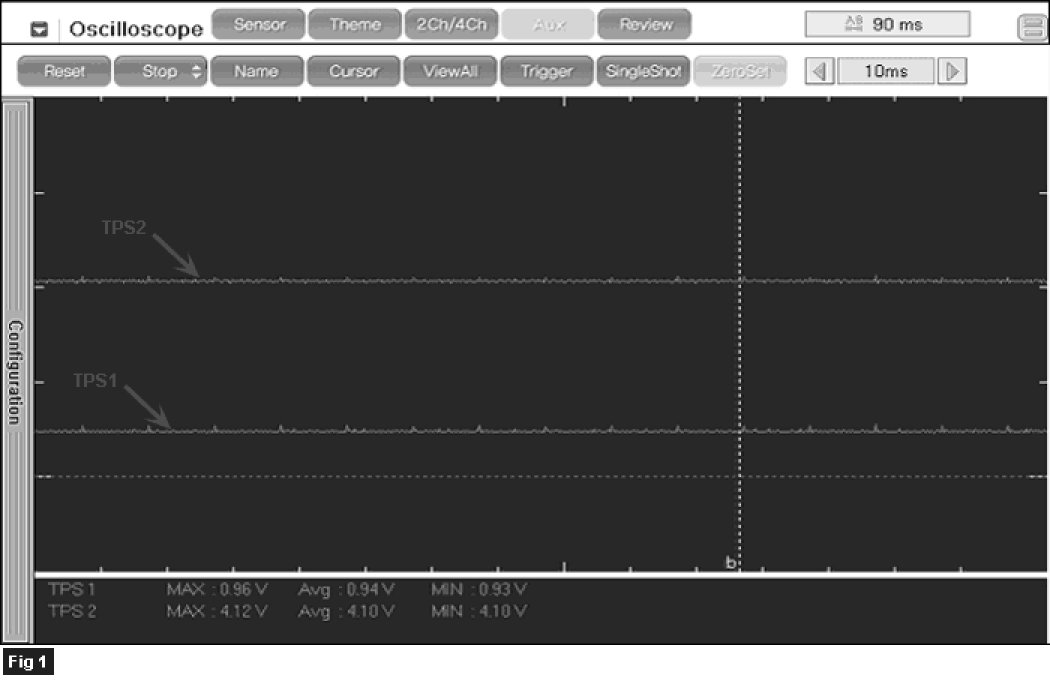Increase time base with right arrow
Image resolution: width=1050 pixels, height=681 pixels.
(953, 71)
